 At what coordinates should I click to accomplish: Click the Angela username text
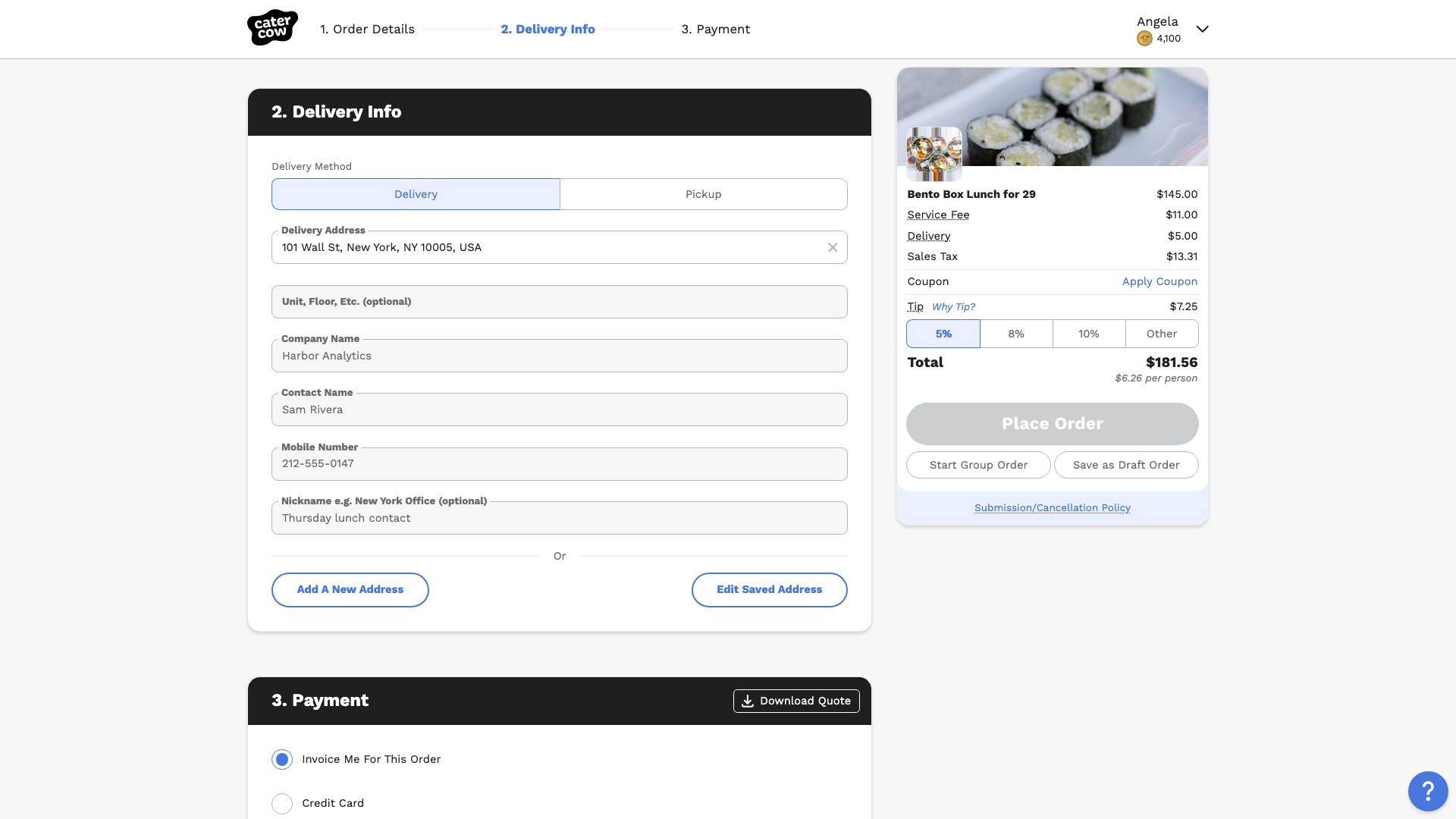(x=1157, y=21)
